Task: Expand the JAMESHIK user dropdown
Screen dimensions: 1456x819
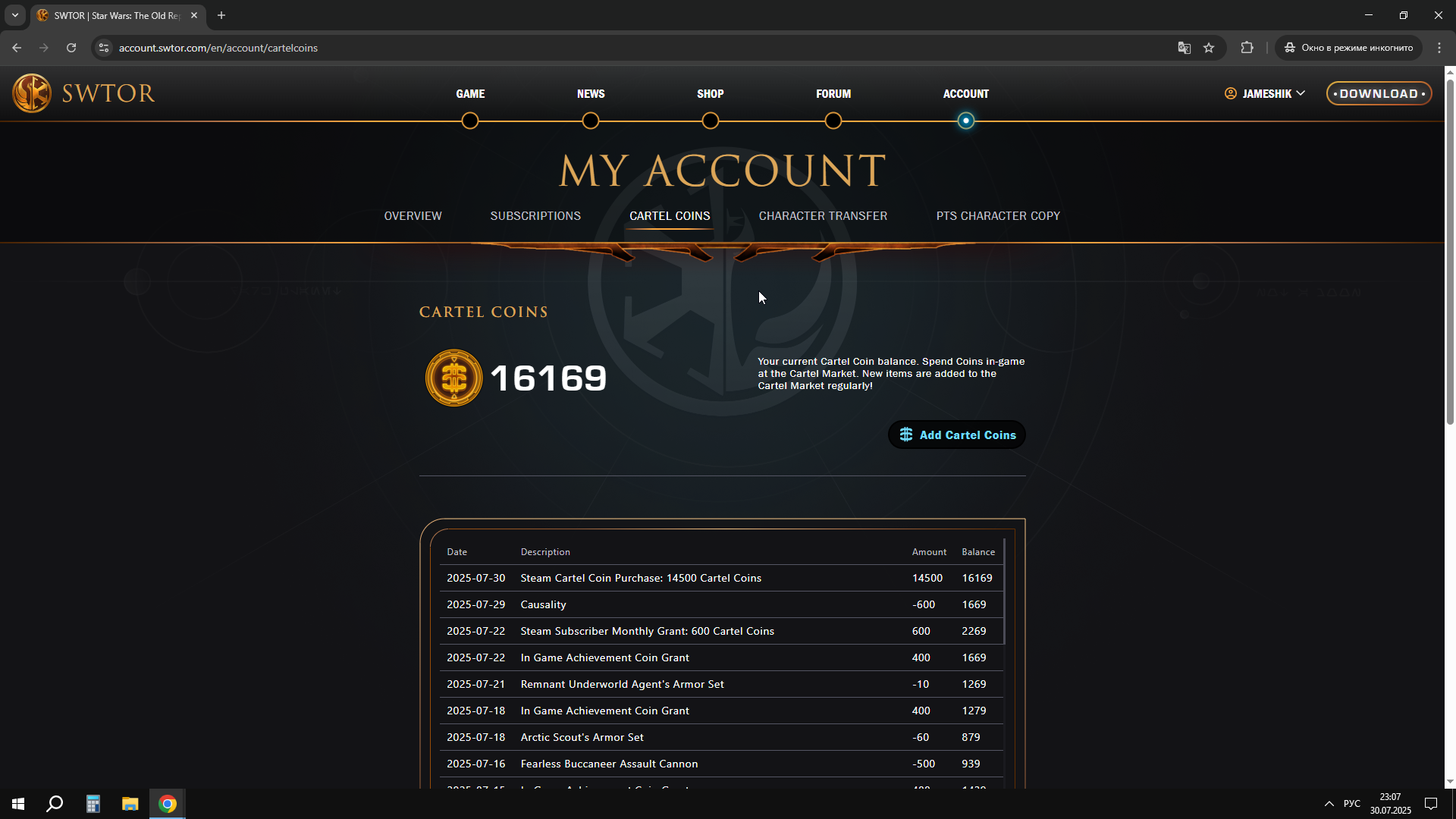Action: (1265, 93)
